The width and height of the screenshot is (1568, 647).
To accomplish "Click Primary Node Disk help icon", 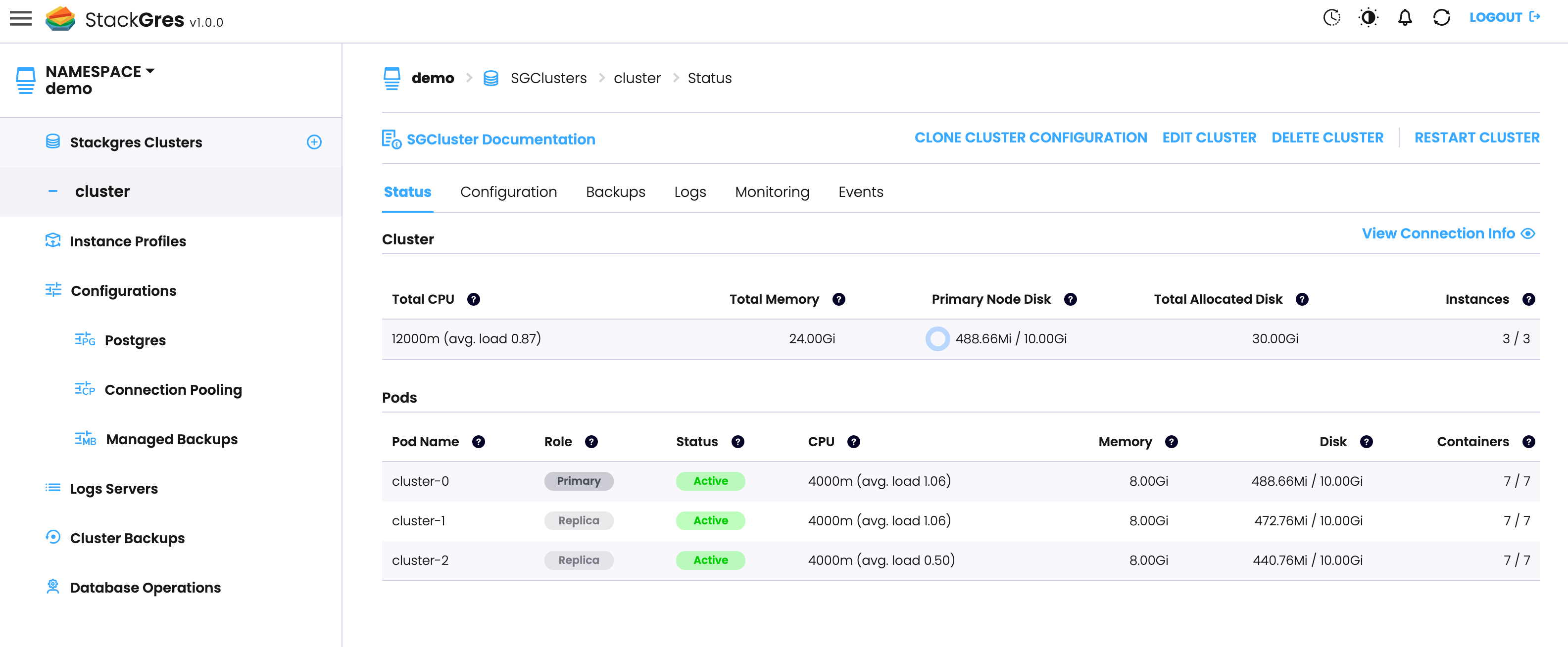I will click(1070, 299).
